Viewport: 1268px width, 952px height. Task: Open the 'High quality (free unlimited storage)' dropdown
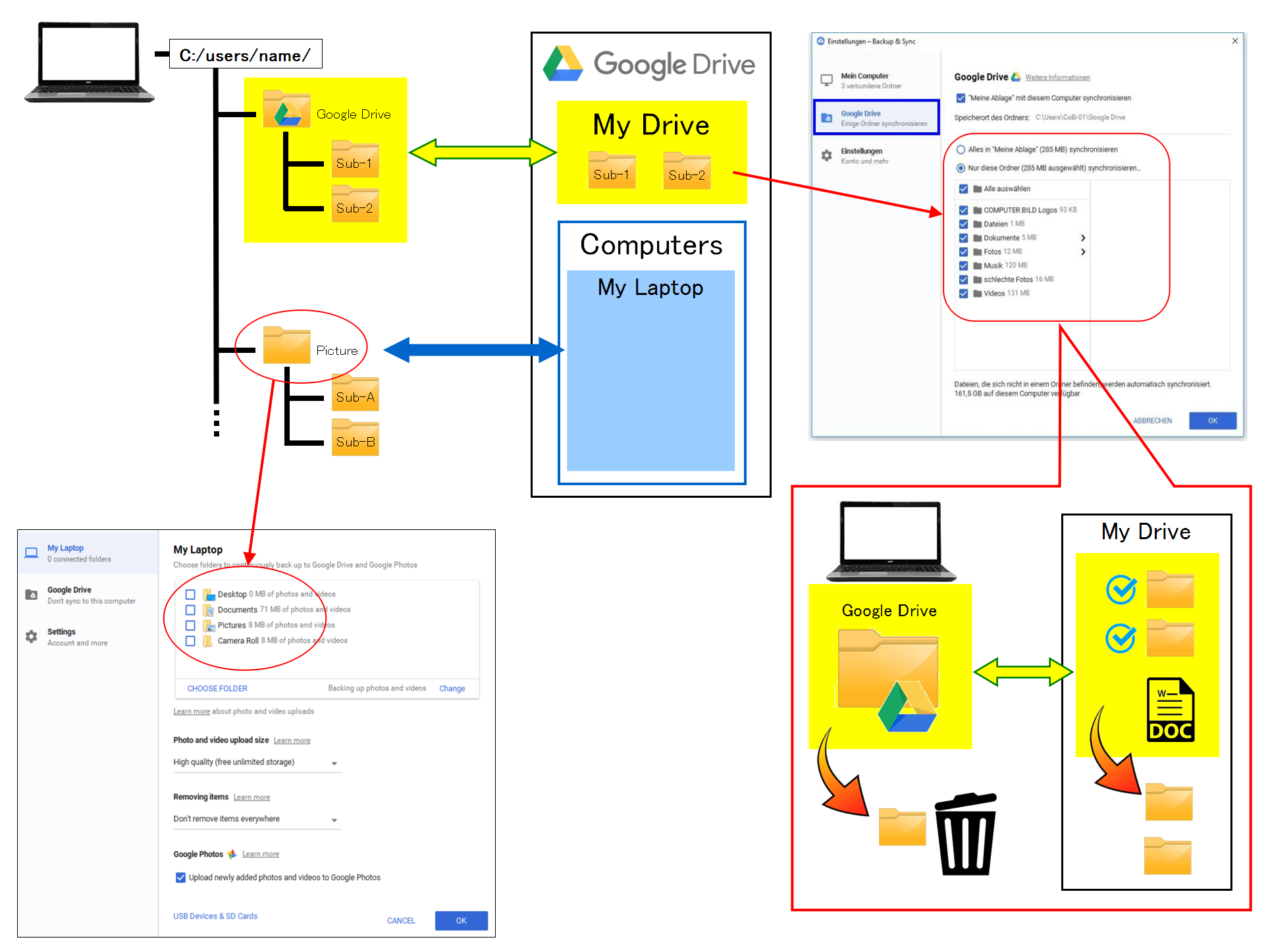click(257, 762)
